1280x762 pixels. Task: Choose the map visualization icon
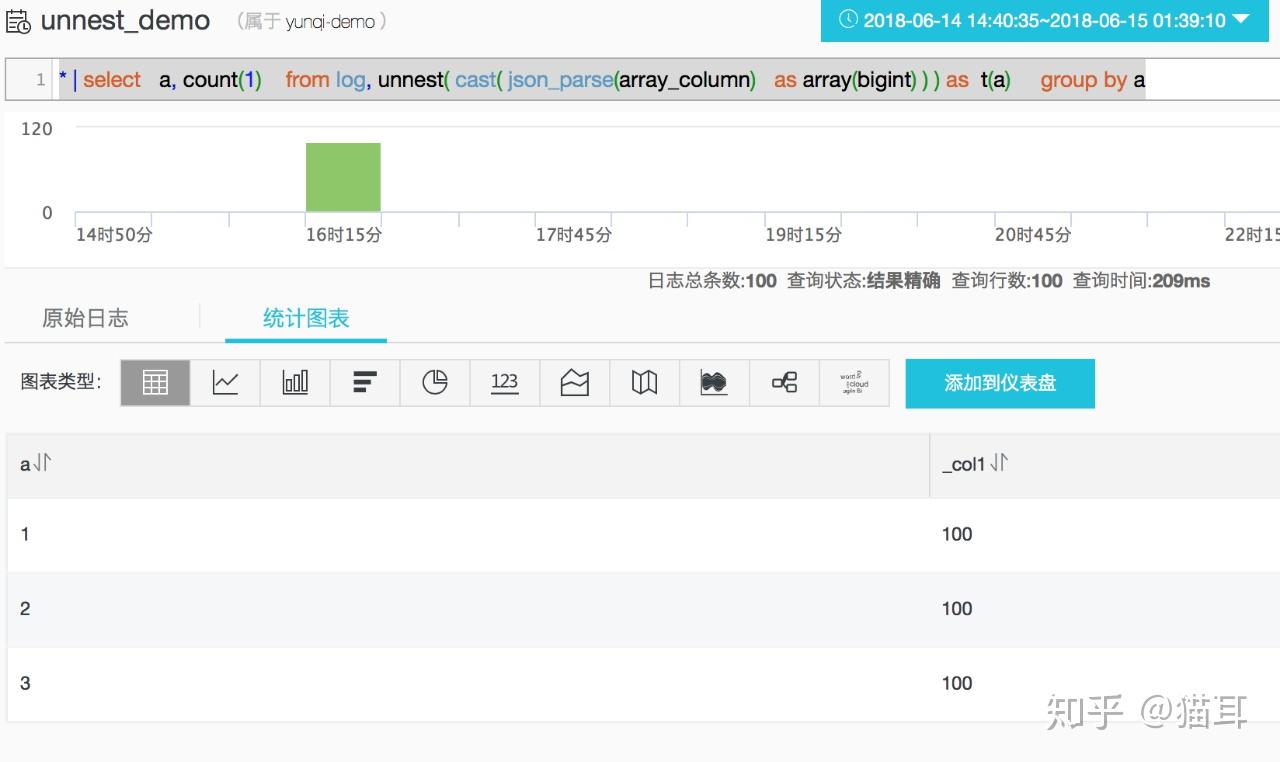[644, 382]
